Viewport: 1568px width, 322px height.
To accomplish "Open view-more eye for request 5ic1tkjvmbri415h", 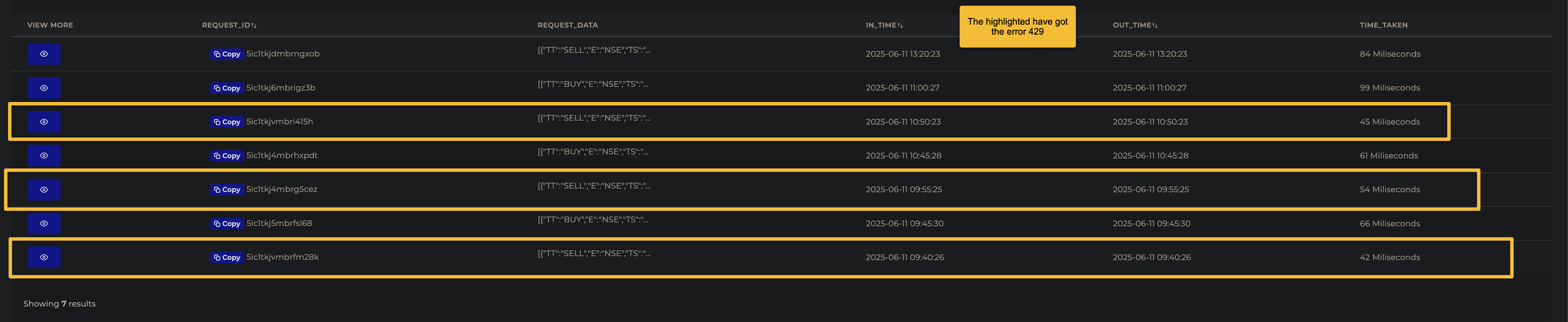I will 44,122.
